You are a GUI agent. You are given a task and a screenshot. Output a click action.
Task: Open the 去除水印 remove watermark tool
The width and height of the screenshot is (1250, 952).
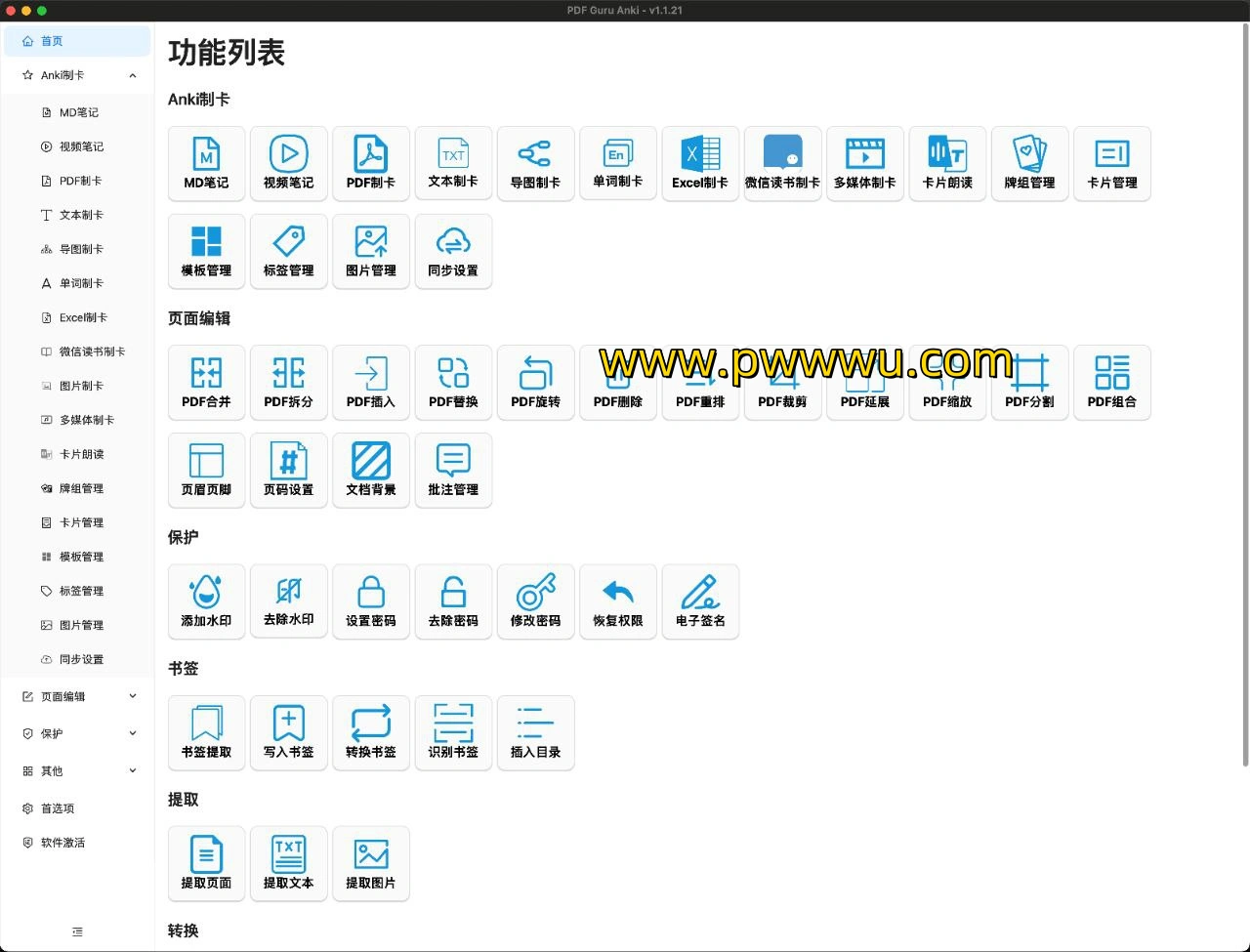(288, 601)
